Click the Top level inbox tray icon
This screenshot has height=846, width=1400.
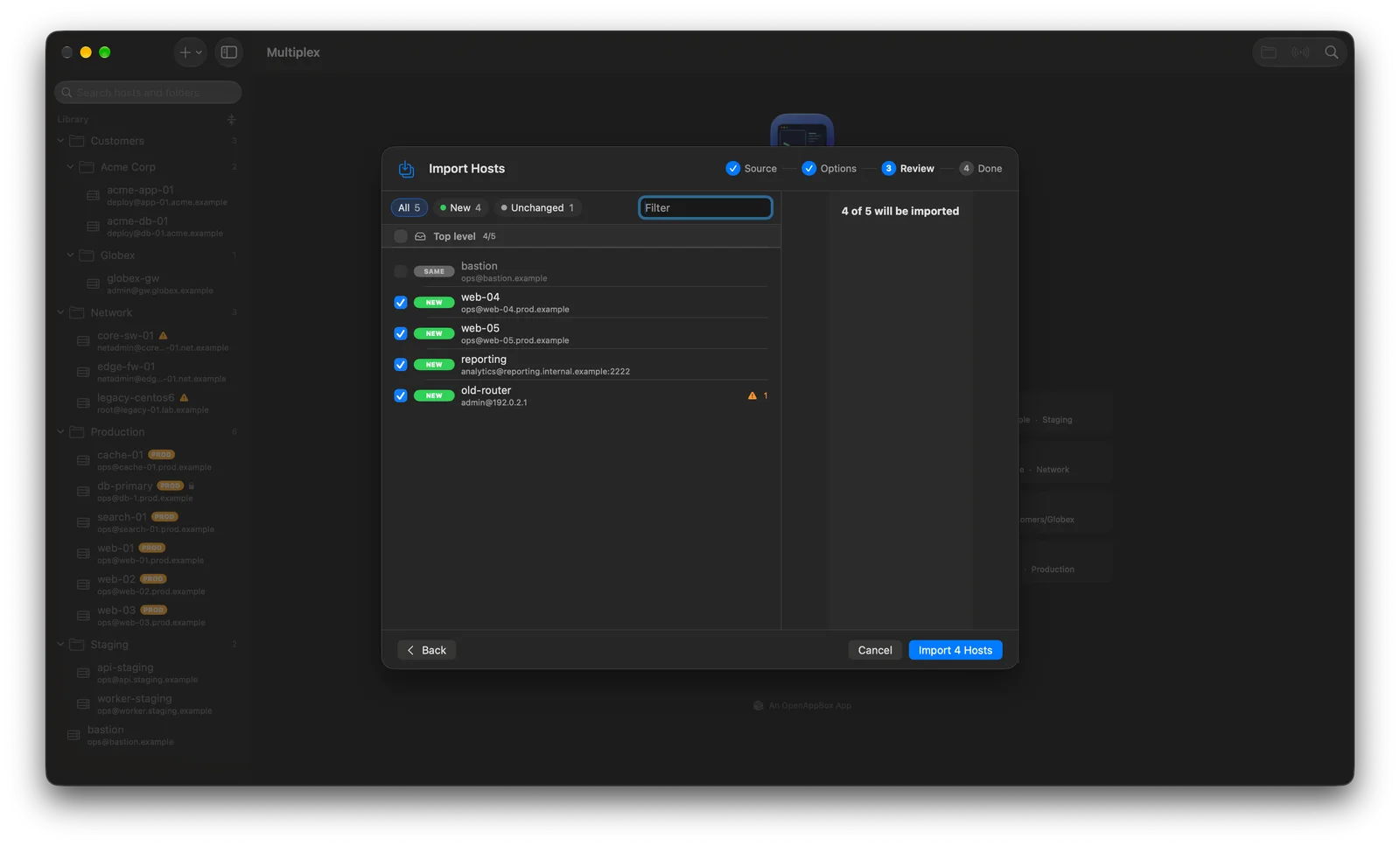pos(420,237)
